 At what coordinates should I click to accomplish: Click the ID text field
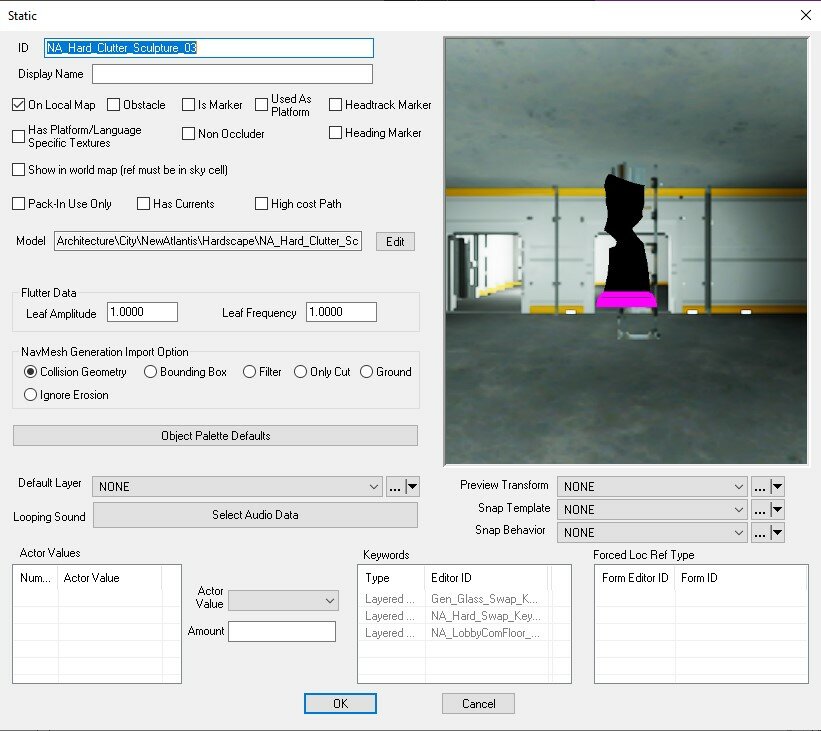[x=209, y=48]
